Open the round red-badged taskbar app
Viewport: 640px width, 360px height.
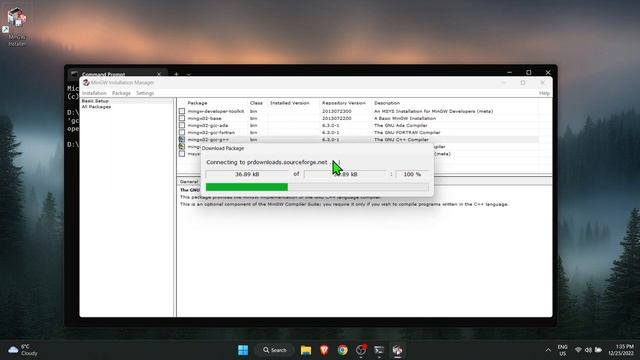pos(361,350)
